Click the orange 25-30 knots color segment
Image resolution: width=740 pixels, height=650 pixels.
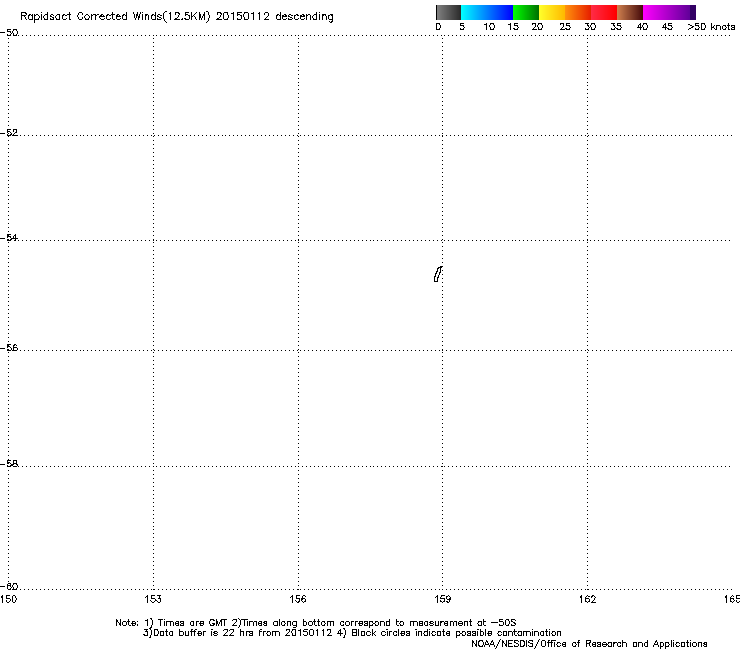[x=578, y=12]
